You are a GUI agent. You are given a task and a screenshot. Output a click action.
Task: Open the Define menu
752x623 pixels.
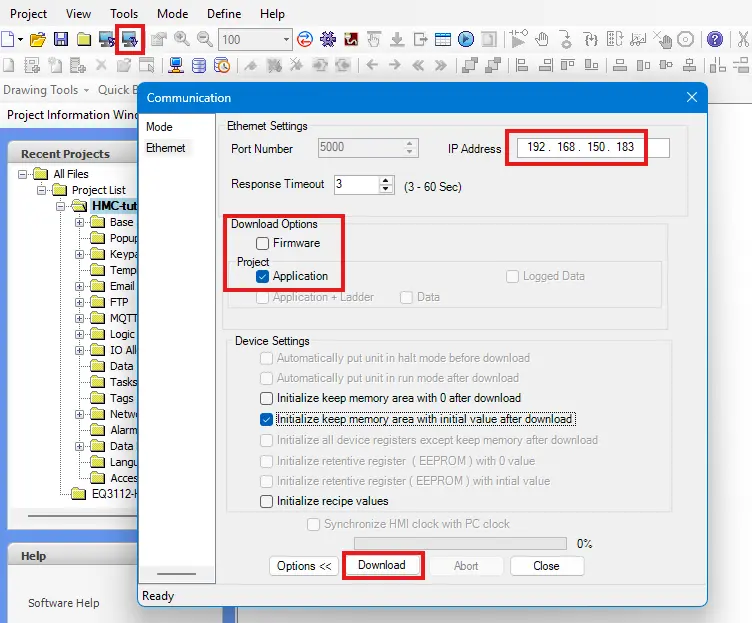[x=223, y=14]
